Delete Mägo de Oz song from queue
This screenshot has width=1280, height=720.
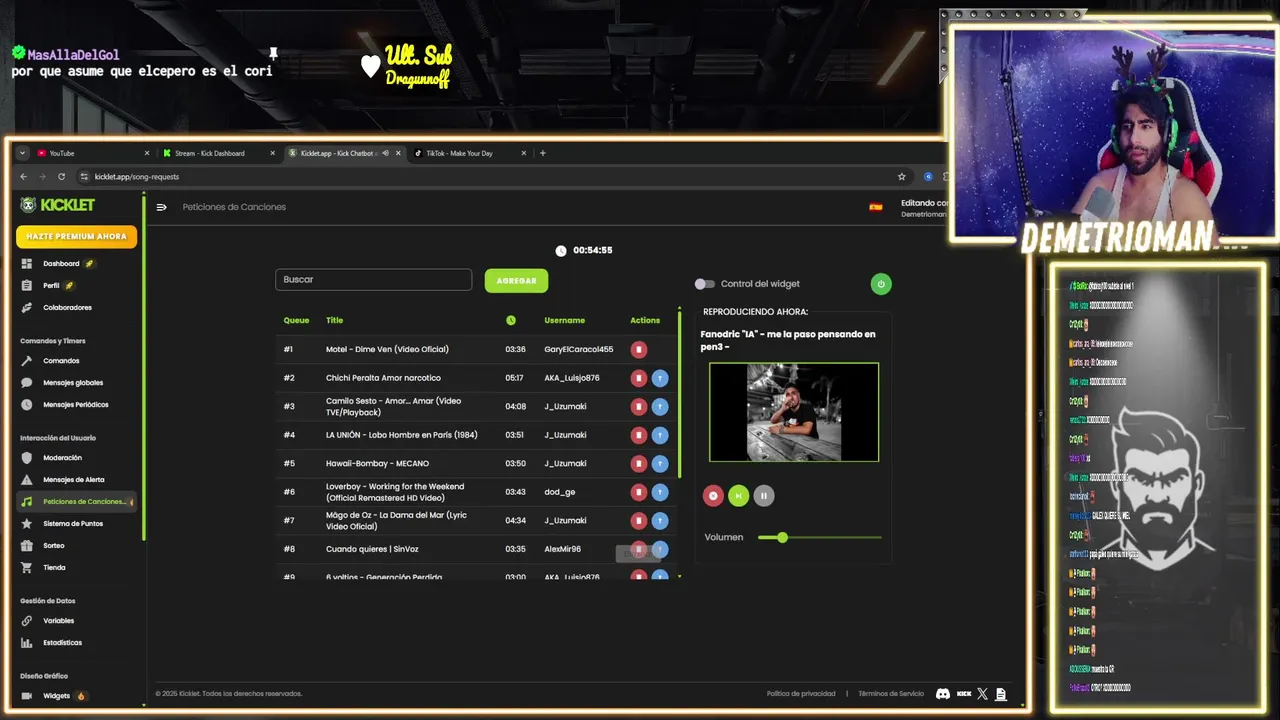[x=639, y=521]
